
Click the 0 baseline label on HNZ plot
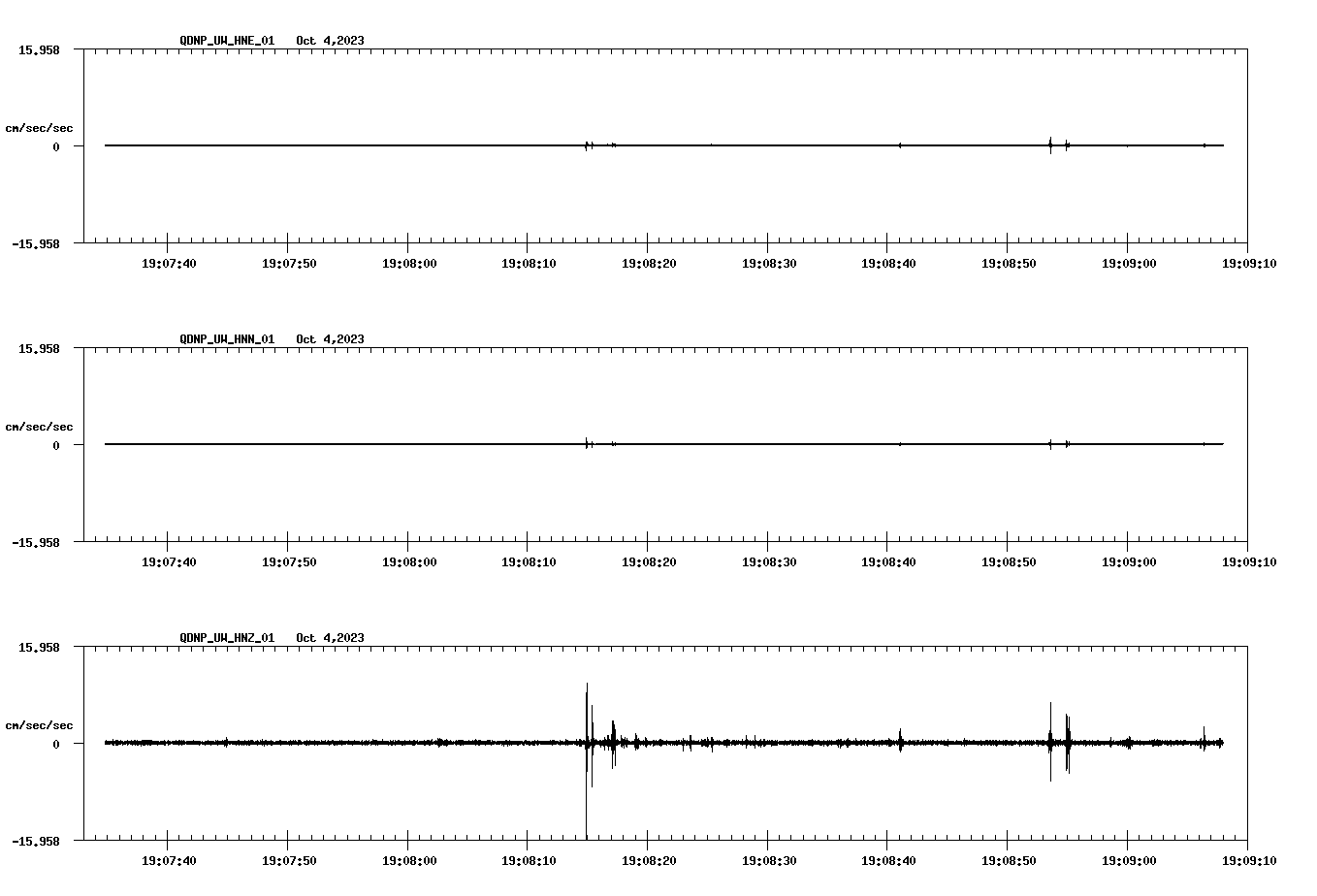56,744
